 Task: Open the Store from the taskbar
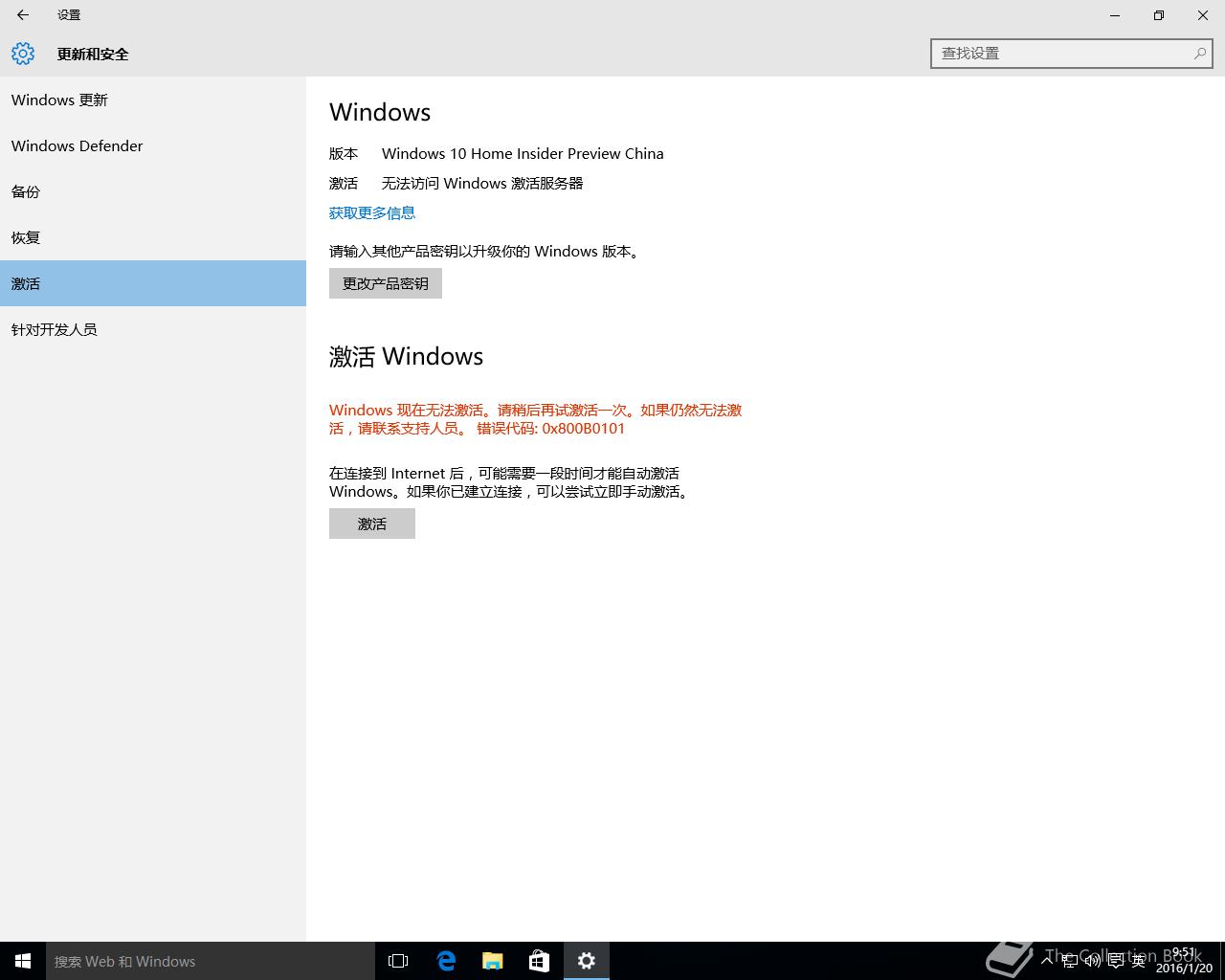pos(540,961)
